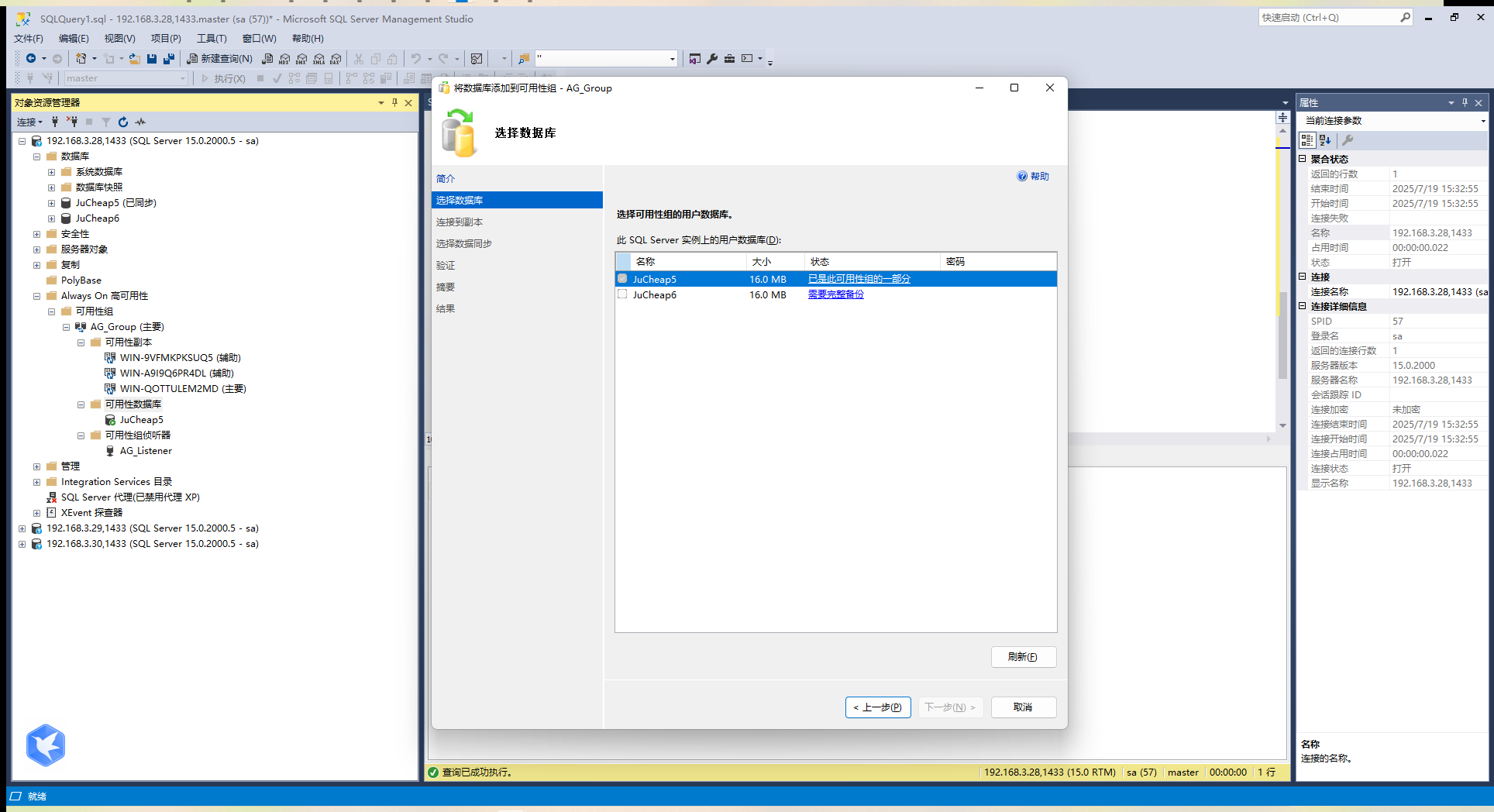Open the 当前连接参数 dropdown in Properties
1494x812 pixels.
click(1483, 121)
